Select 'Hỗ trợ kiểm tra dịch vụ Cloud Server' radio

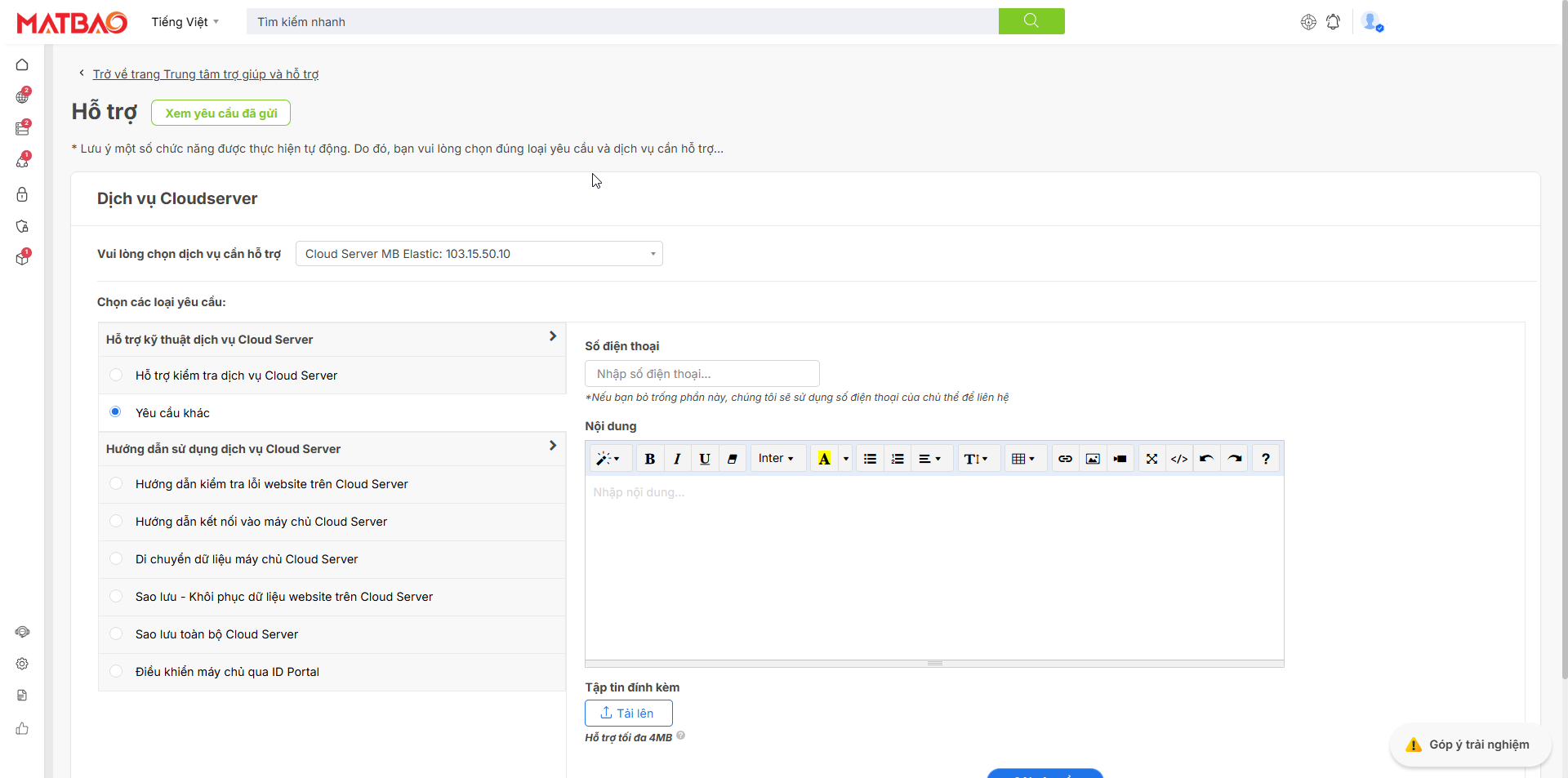[x=116, y=375]
